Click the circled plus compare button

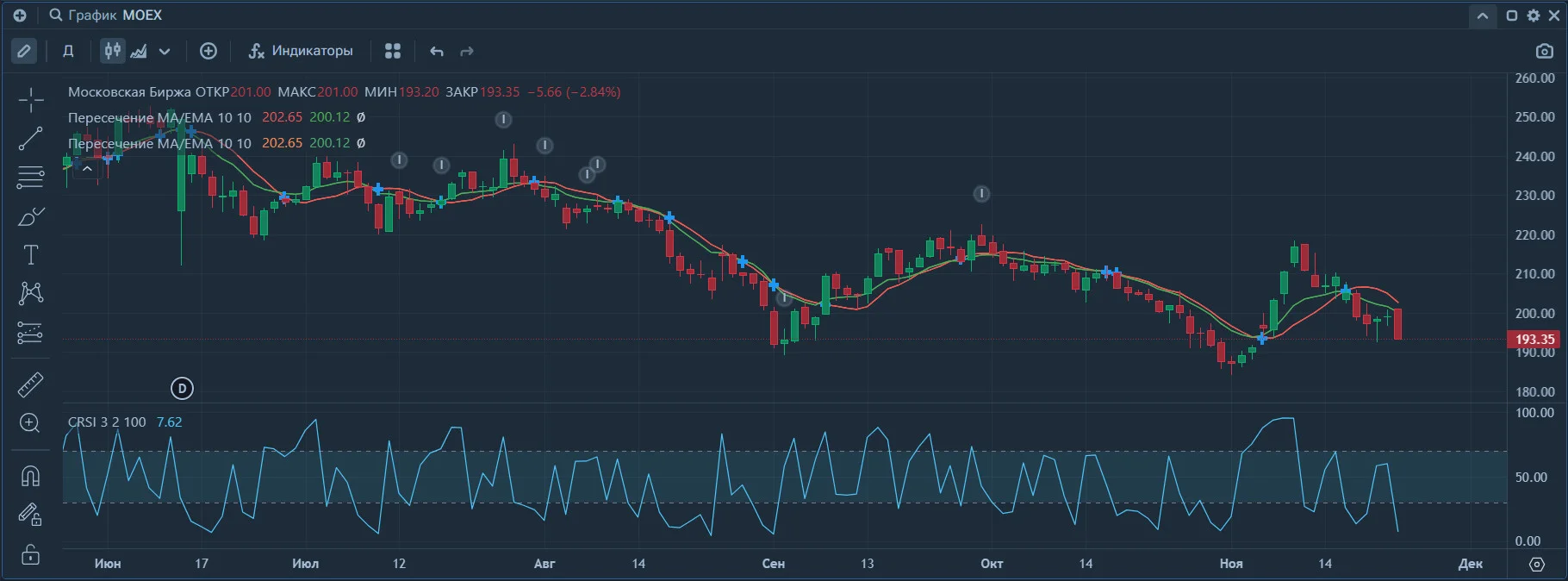pos(208,51)
